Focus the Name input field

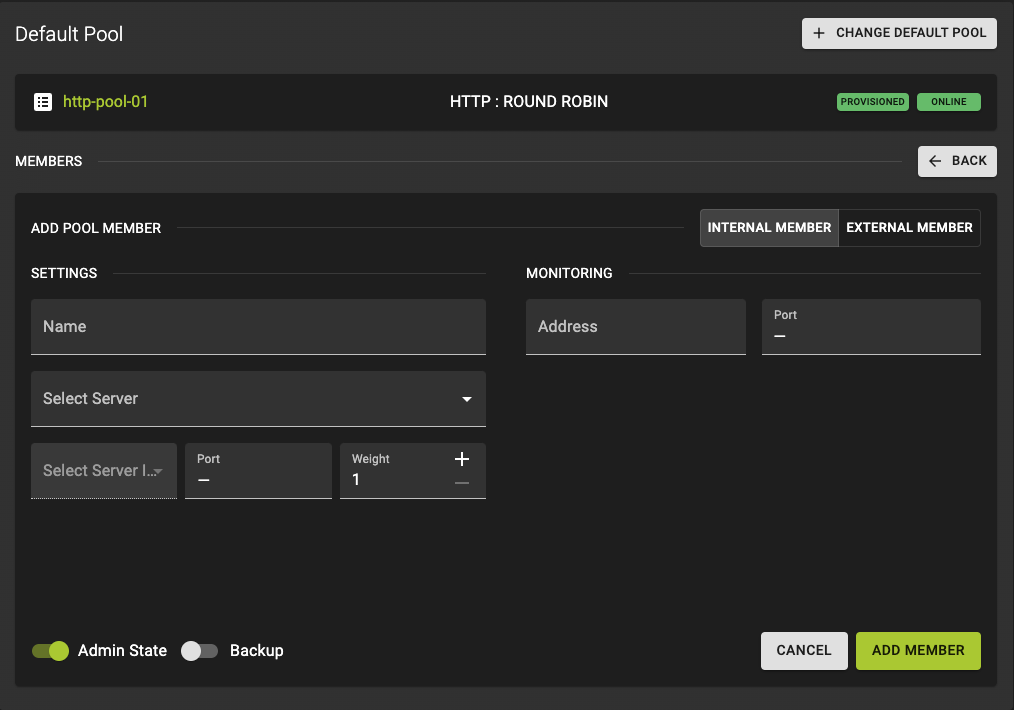coord(258,327)
